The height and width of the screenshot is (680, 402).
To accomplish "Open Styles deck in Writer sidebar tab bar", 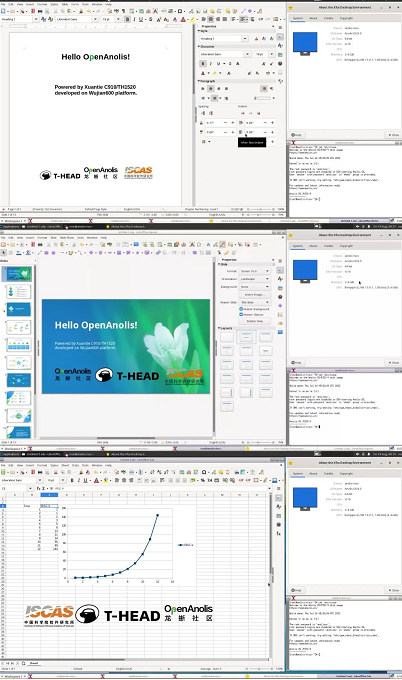I will [x=280, y=46].
